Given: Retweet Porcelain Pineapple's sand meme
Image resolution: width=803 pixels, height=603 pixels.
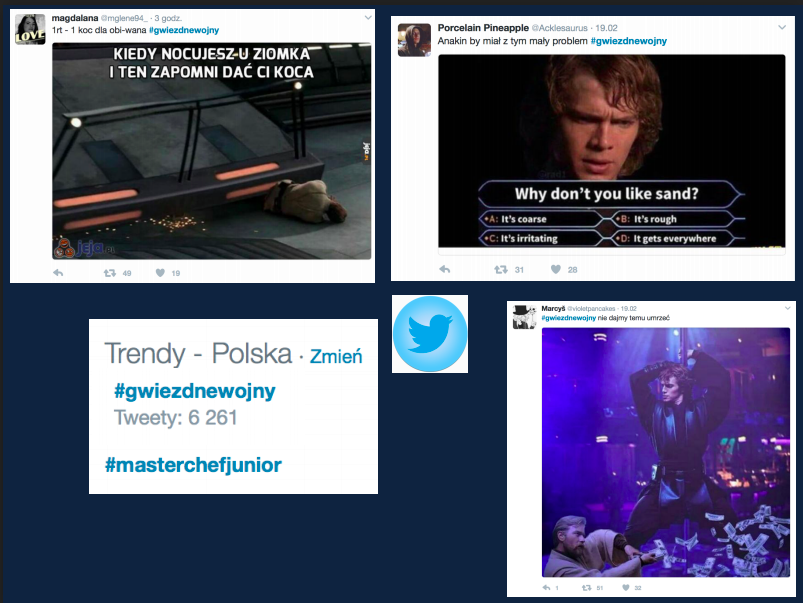Looking at the screenshot, I should tap(501, 269).
